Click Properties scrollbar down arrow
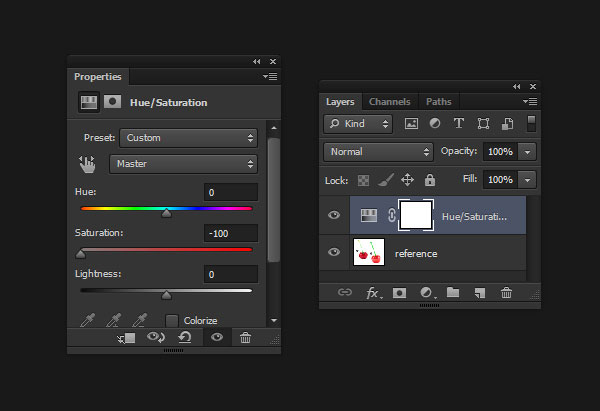 pyautogui.click(x=274, y=321)
